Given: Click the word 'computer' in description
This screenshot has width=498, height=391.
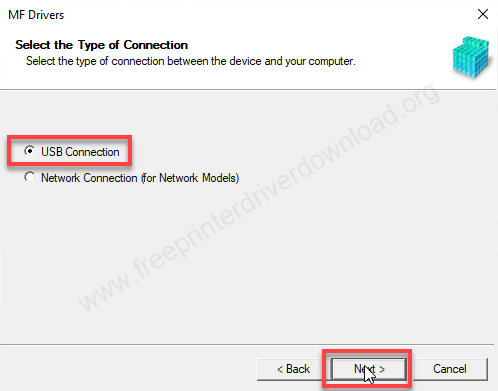Looking at the screenshot, I should point(330,62).
